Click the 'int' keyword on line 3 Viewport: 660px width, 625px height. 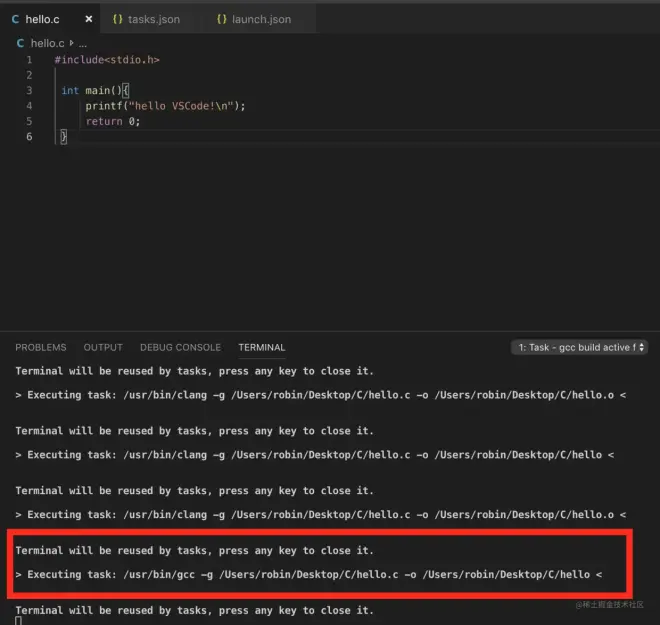coord(70,90)
